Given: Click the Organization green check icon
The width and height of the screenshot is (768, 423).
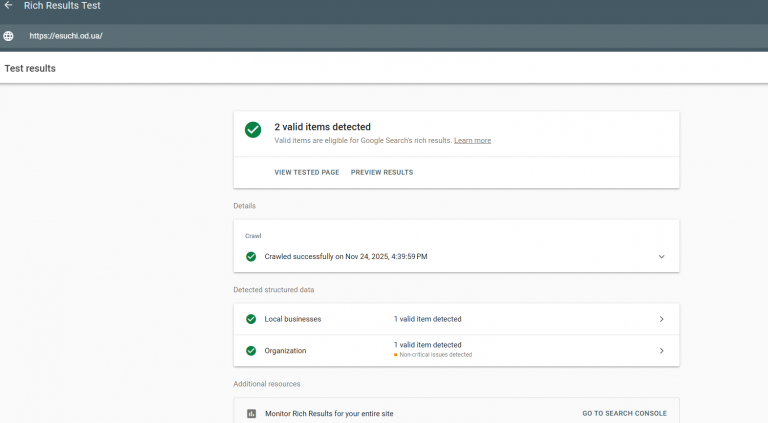Looking at the screenshot, I should [251, 351].
